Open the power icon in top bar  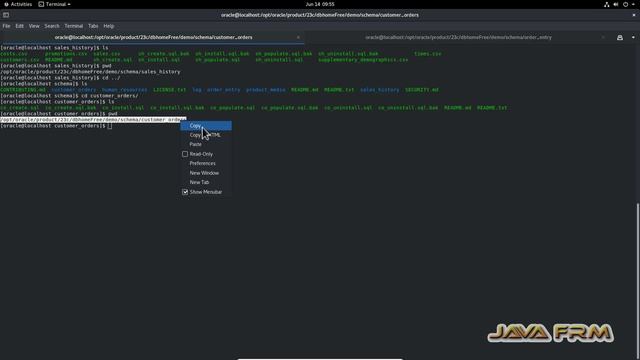tap(625, 4)
